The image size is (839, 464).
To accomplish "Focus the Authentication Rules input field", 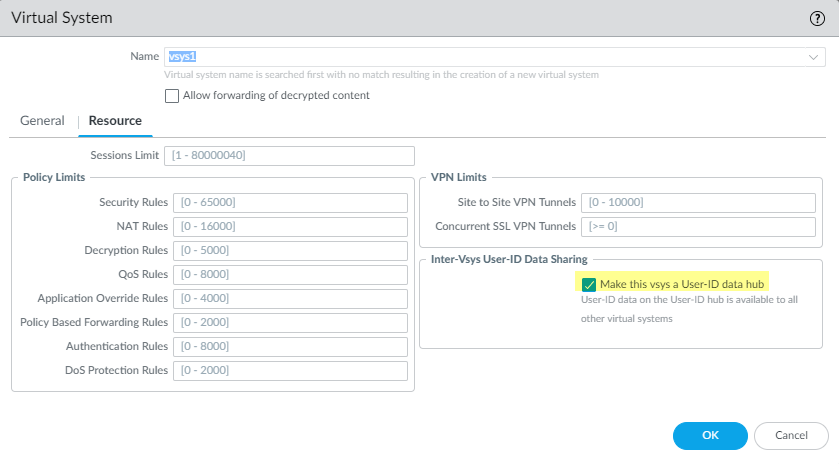I will coord(290,347).
